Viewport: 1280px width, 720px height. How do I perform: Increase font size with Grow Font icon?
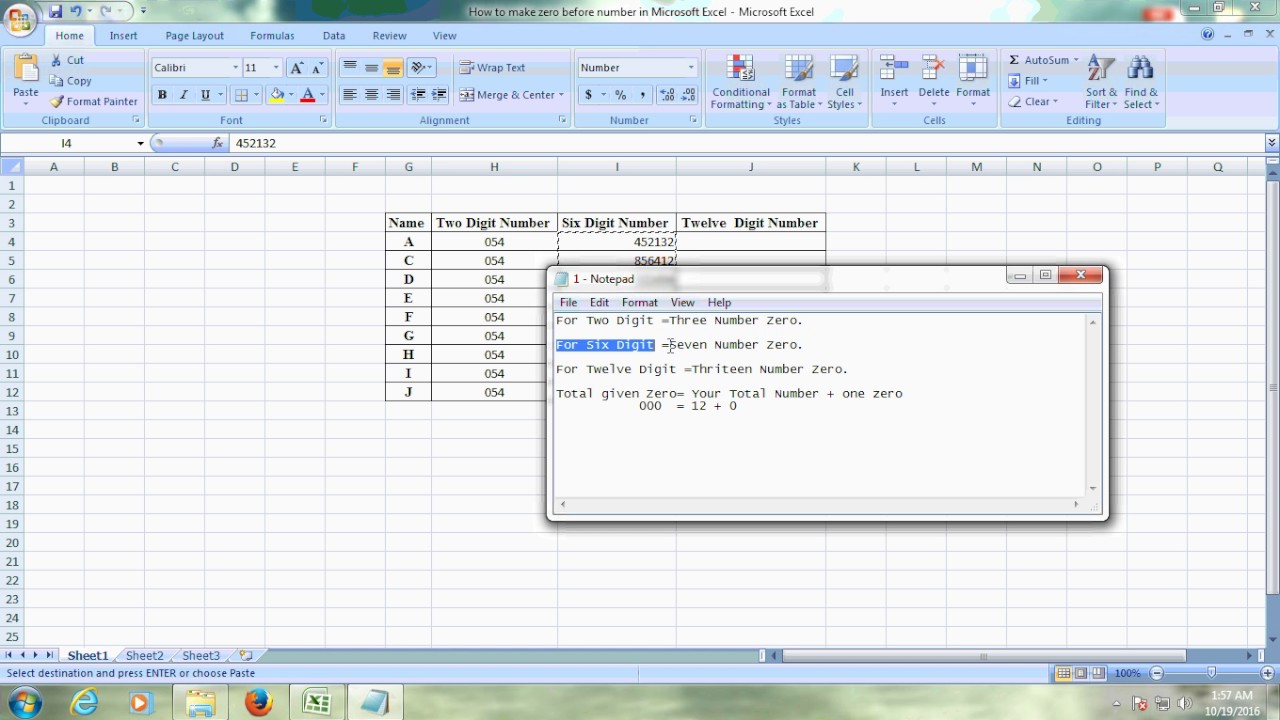(x=296, y=68)
